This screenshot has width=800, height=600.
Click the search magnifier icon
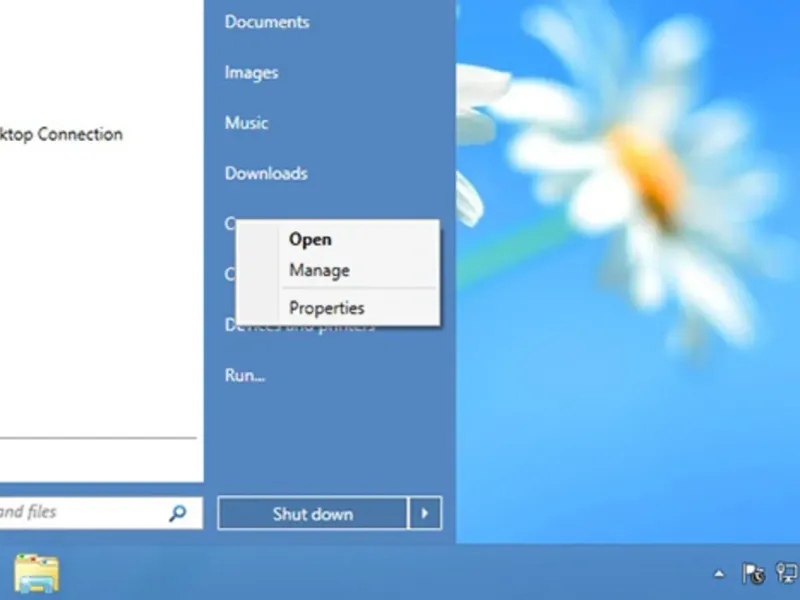tap(177, 513)
